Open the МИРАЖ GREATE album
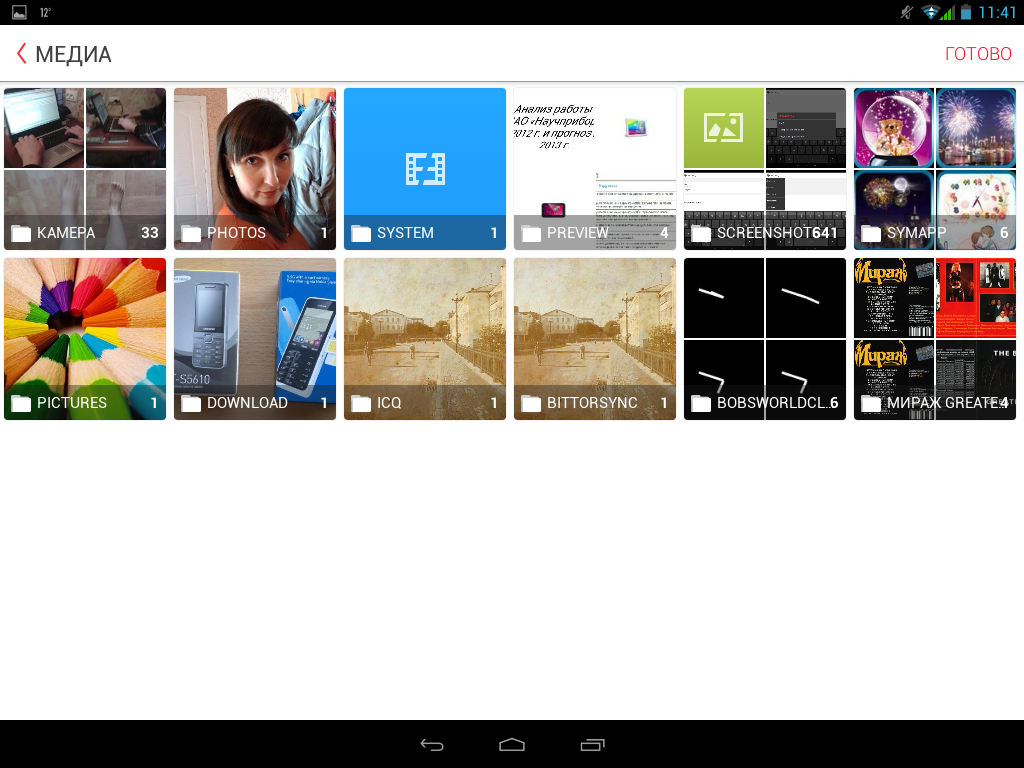 point(935,338)
